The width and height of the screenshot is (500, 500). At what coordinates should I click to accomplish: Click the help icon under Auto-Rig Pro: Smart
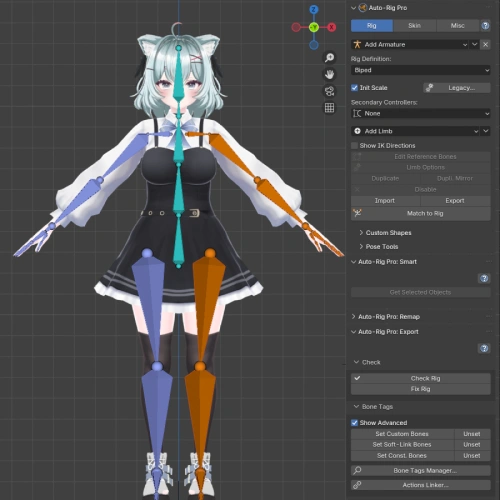(484, 278)
